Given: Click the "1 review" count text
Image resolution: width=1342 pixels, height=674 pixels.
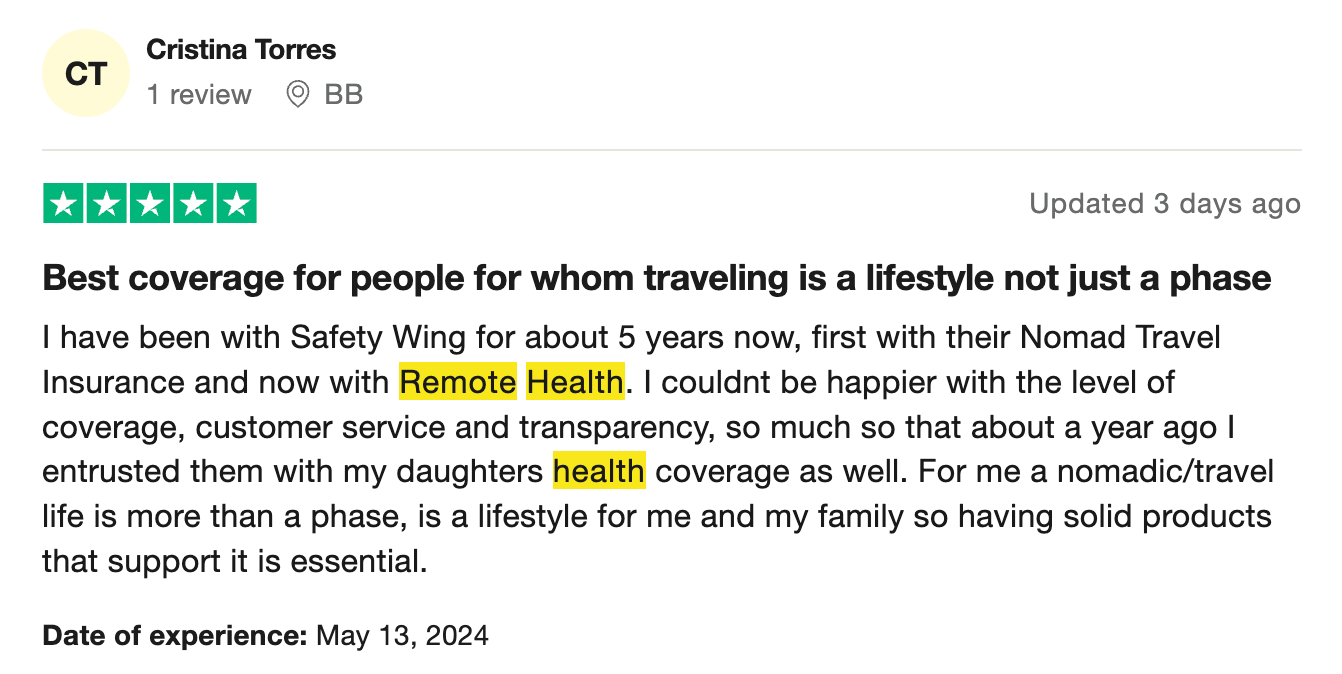Looking at the screenshot, I should click(199, 95).
